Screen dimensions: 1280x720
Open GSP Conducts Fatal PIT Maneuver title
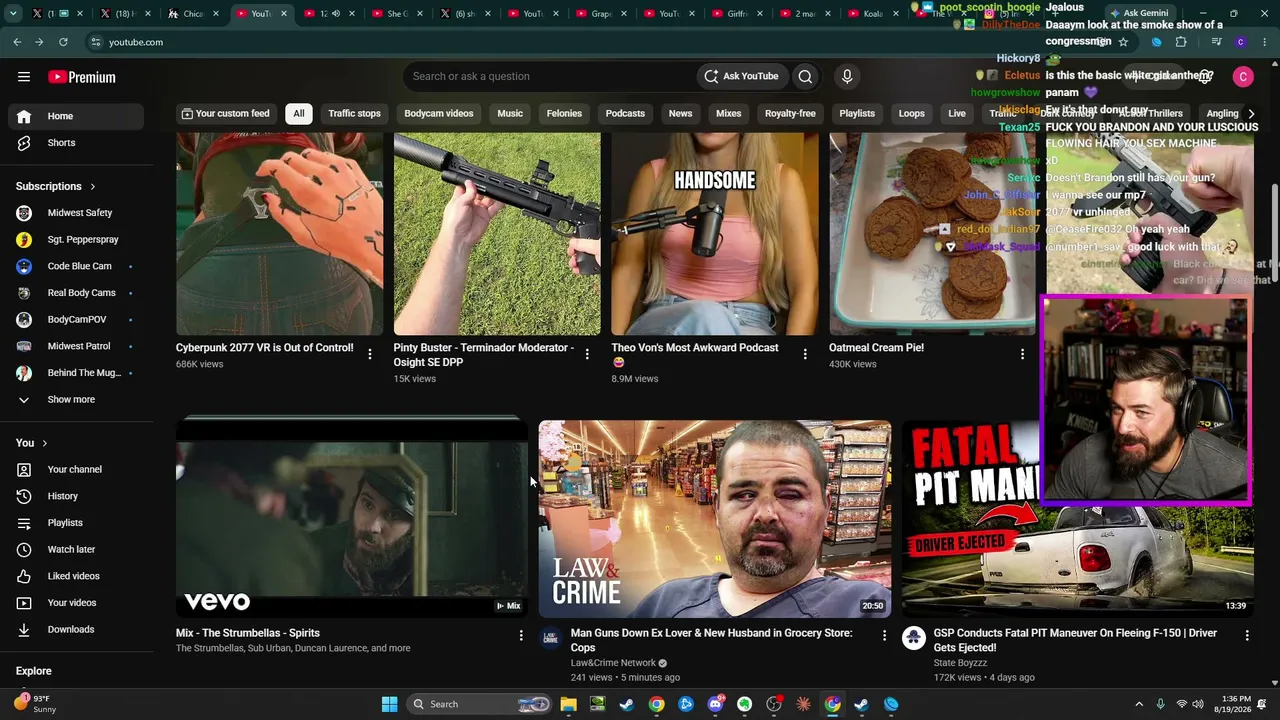coord(1075,640)
